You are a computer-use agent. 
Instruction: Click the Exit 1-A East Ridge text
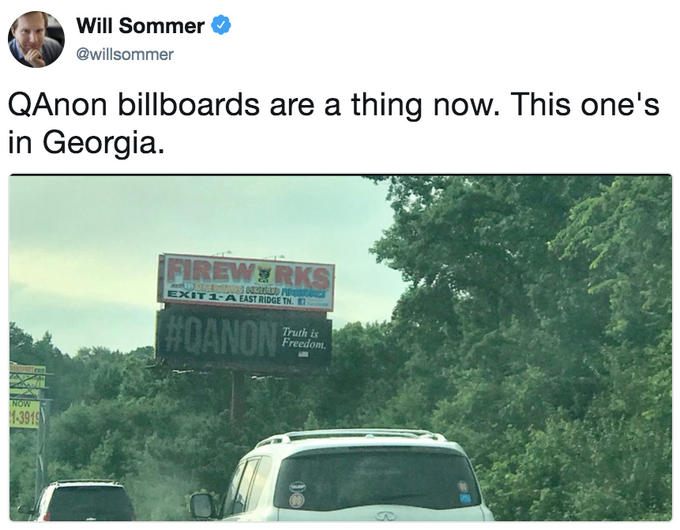[x=231, y=299]
